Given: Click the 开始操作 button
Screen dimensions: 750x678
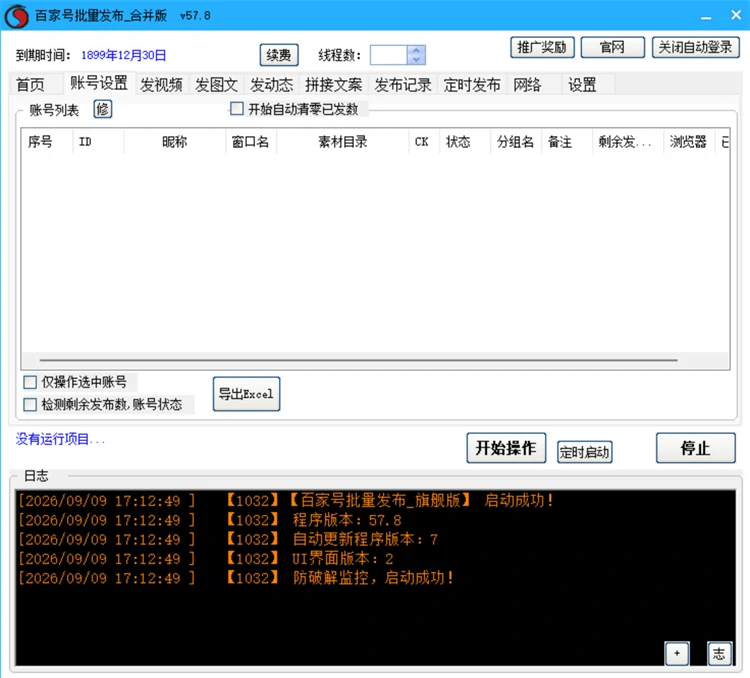Looking at the screenshot, I should [506, 448].
